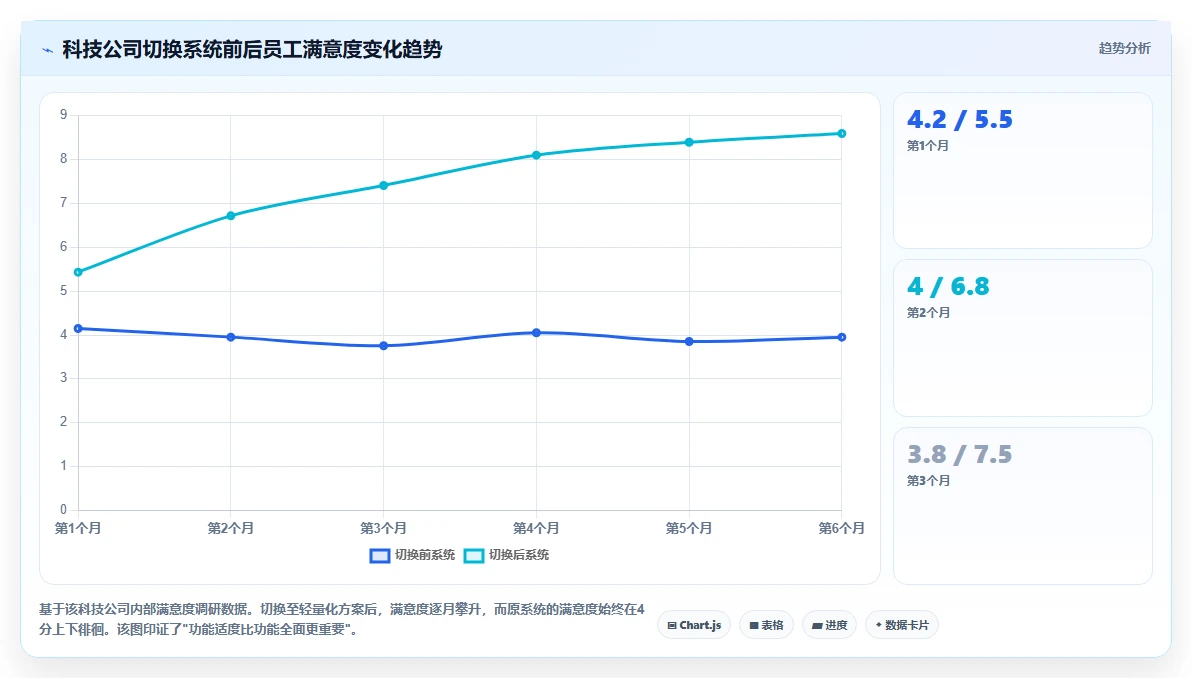Click the chart title 科技公司切换系统前后员工满意度变化趋势
The width and height of the screenshot is (1192, 678).
(x=252, y=49)
